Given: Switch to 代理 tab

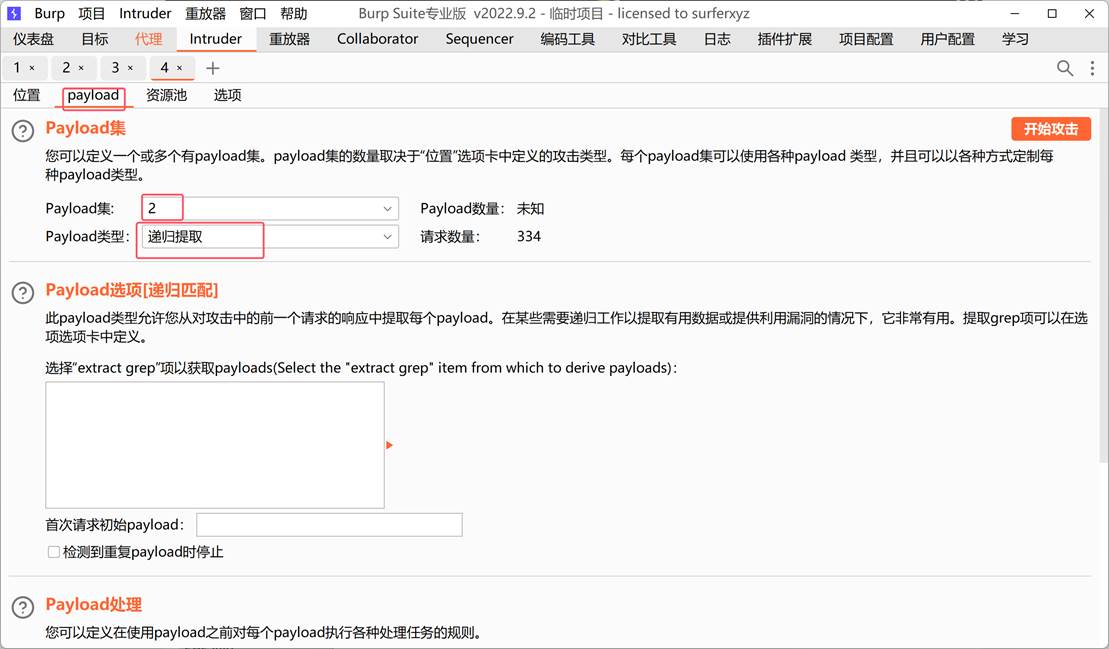Looking at the screenshot, I should tap(149, 39).
